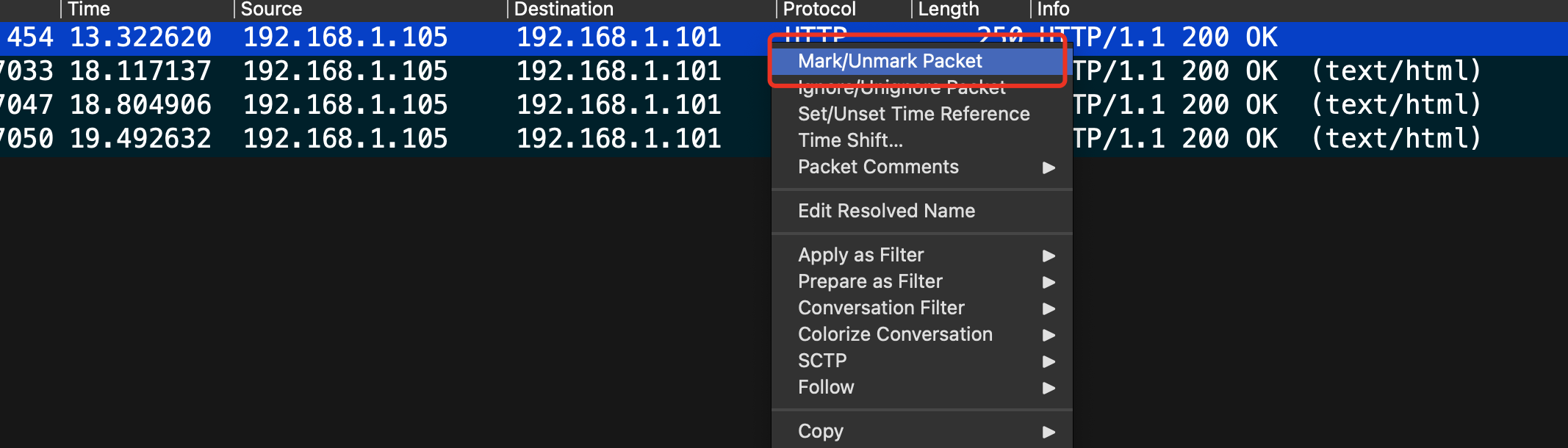
Task: Click the Info column header
Action: [x=1053, y=10]
